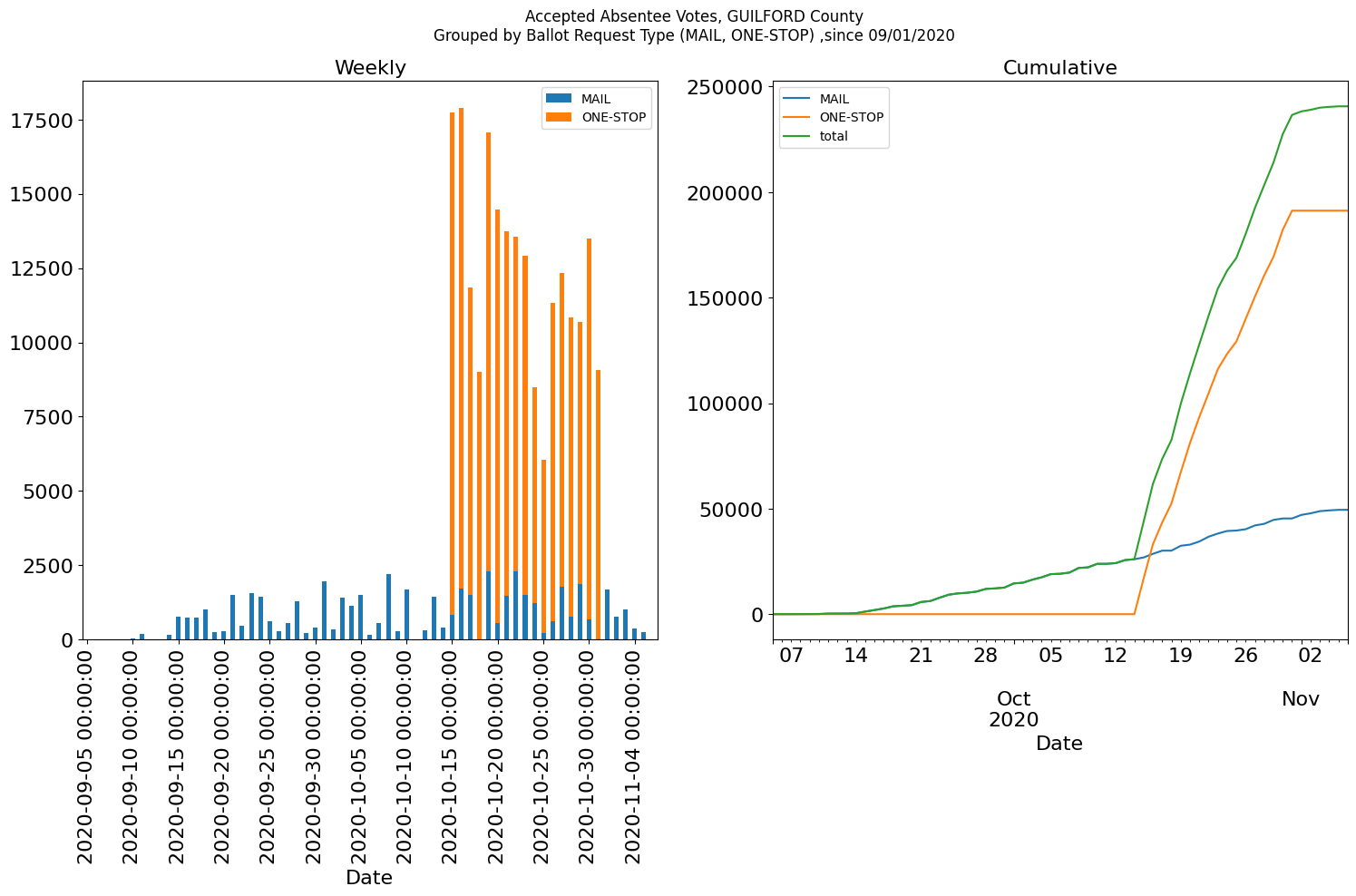Screen dimensions: 1356x896
Task: Click the 17500 y-axis tick label
Action: coord(42,121)
